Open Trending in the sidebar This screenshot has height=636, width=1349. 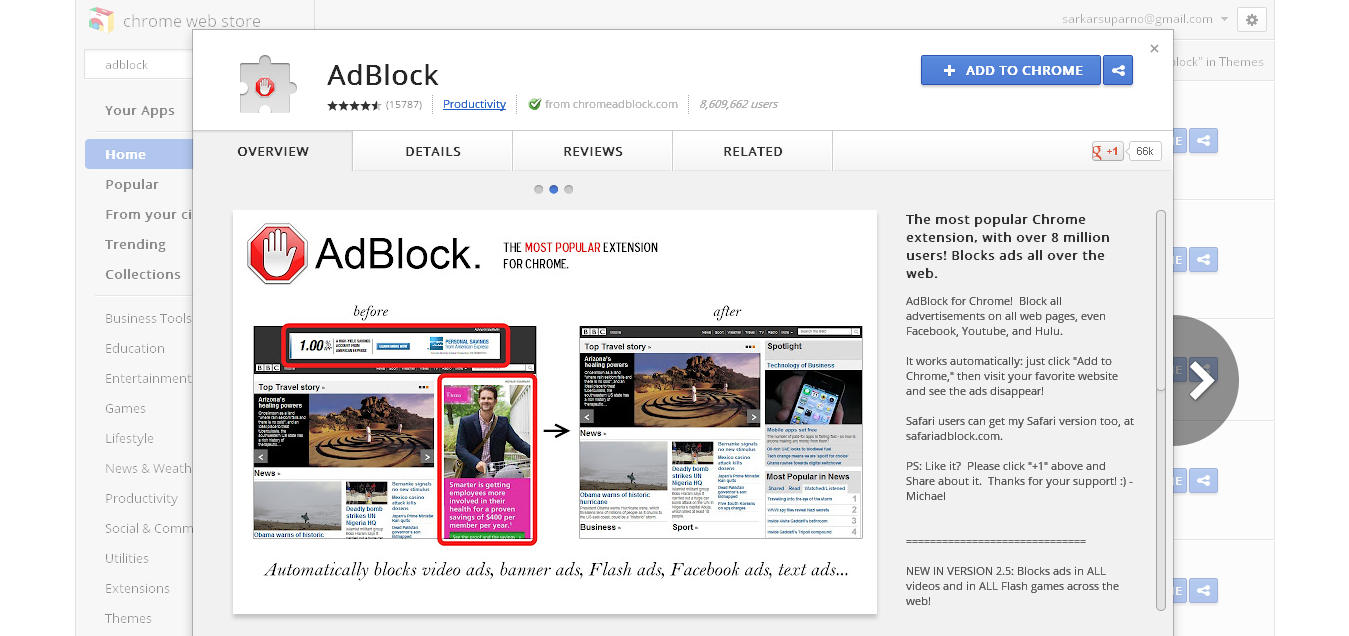click(x=135, y=244)
